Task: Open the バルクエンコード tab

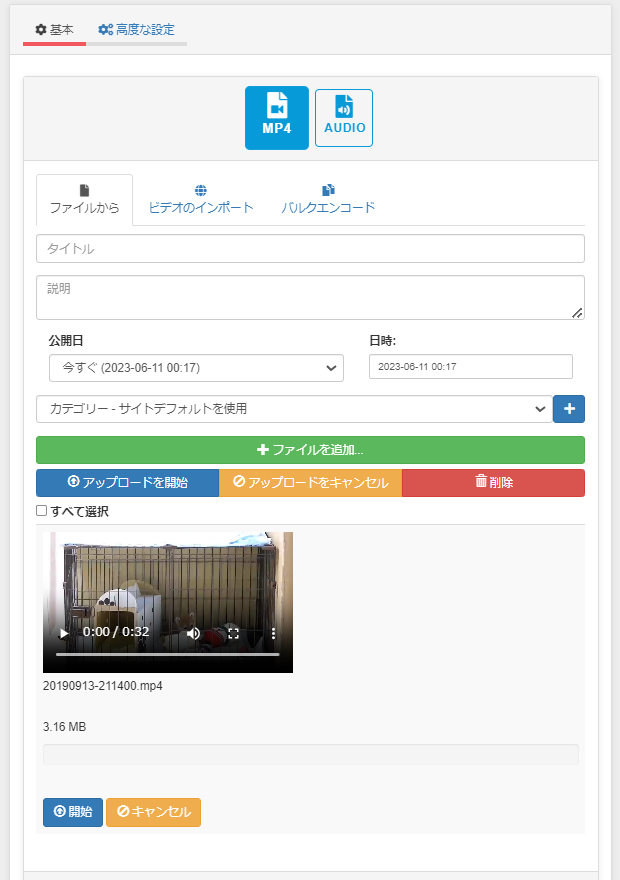Action: pyautogui.click(x=328, y=200)
